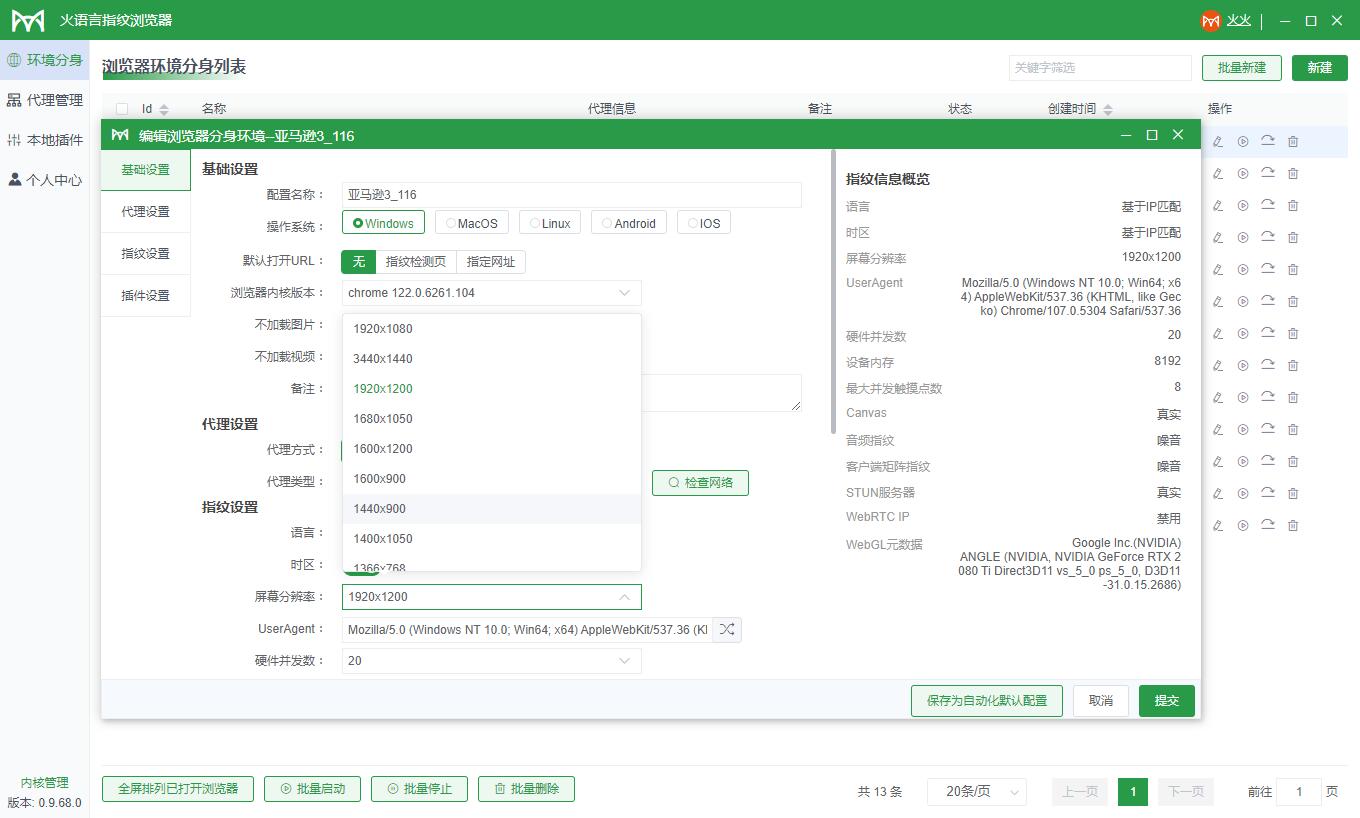Switch to the 指纹设置 tab in the dialog
1360x818 pixels.
pos(146,254)
